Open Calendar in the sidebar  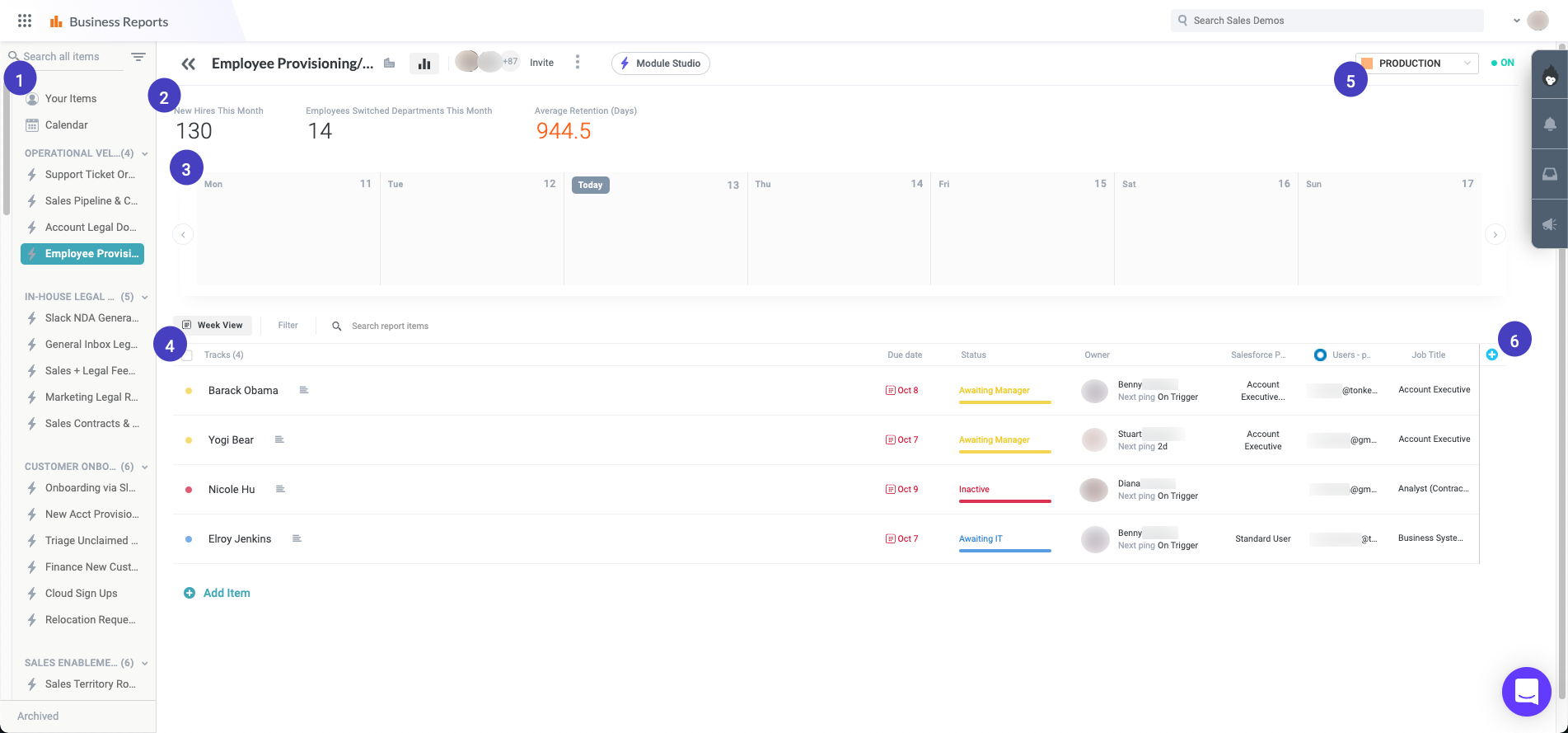pos(66,125)
